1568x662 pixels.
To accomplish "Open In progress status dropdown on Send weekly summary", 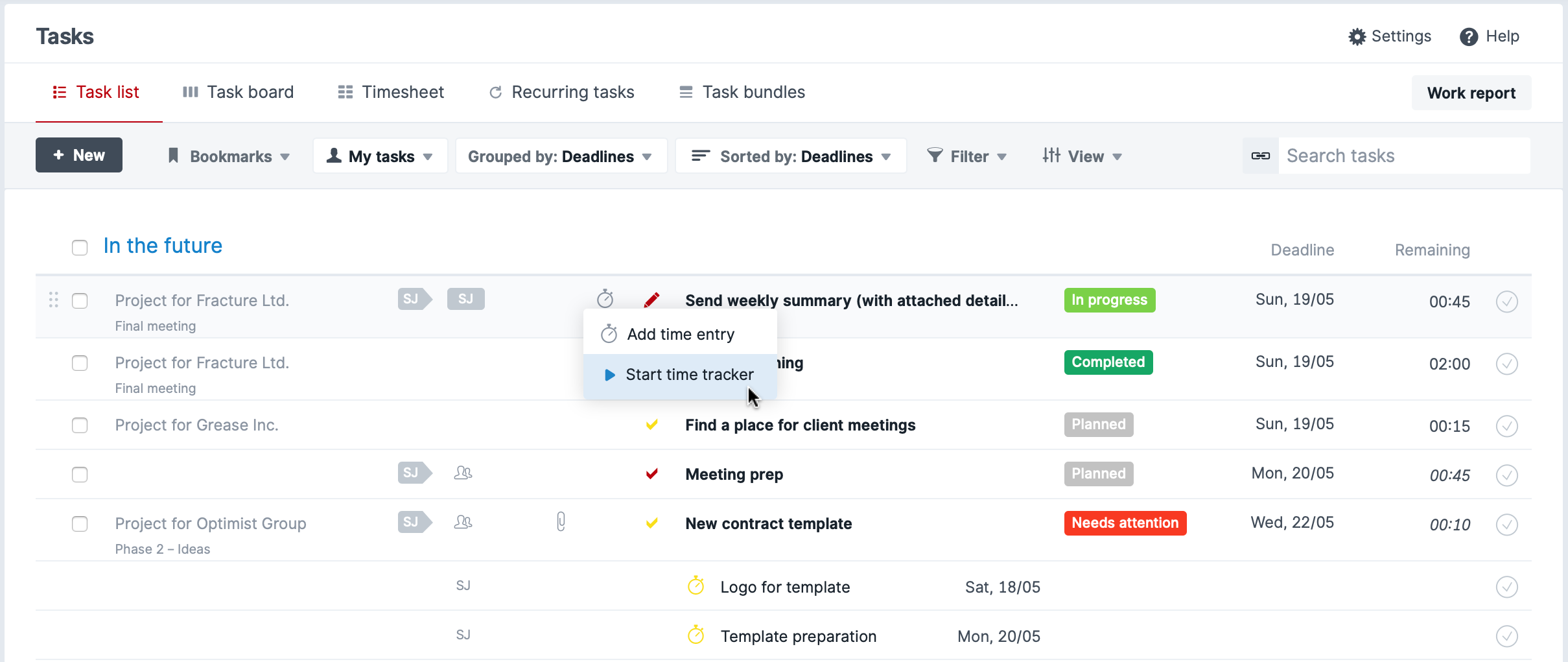I will (1109, 300).
